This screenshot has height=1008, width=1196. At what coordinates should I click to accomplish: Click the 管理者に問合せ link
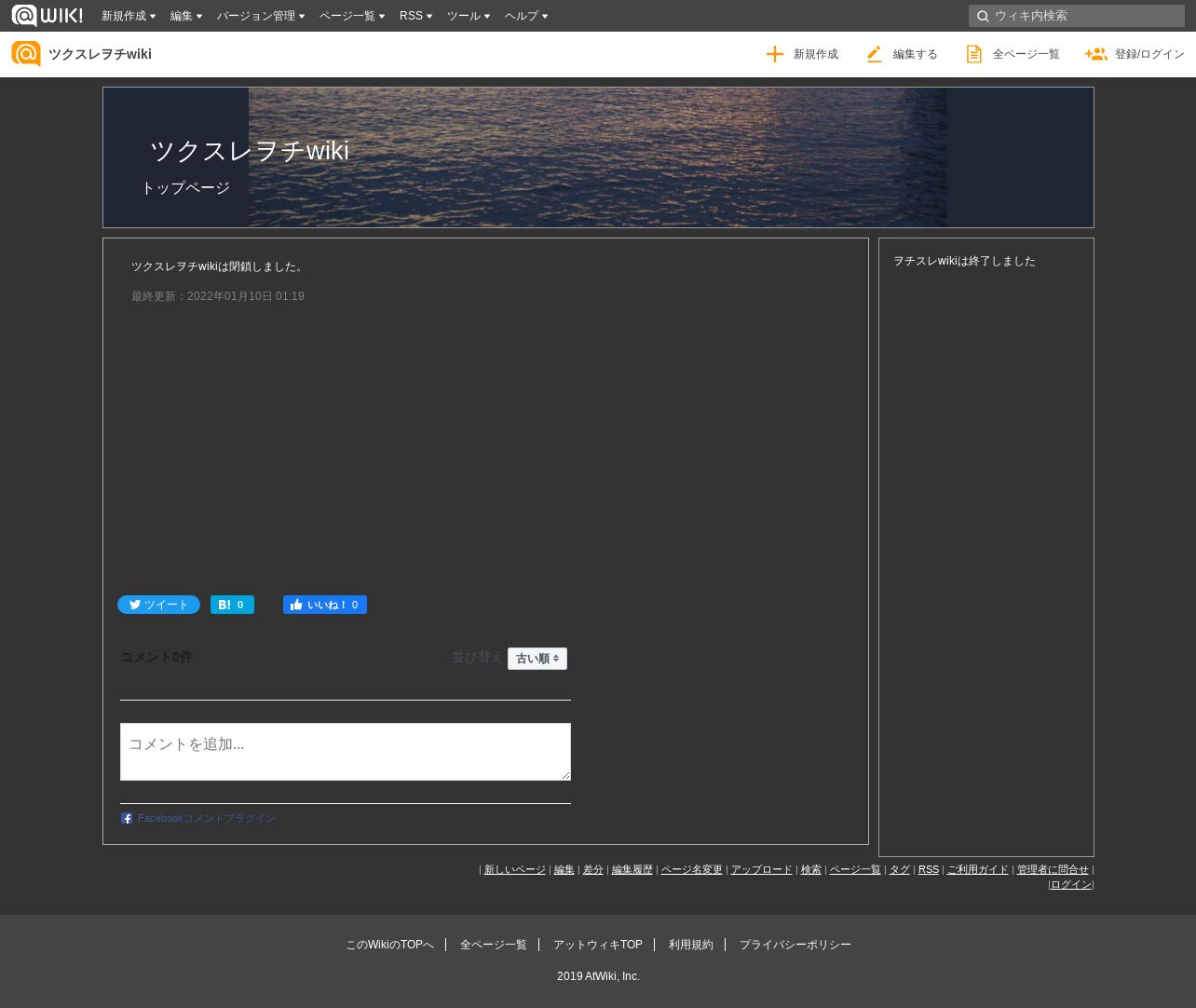click(1053, 869)
